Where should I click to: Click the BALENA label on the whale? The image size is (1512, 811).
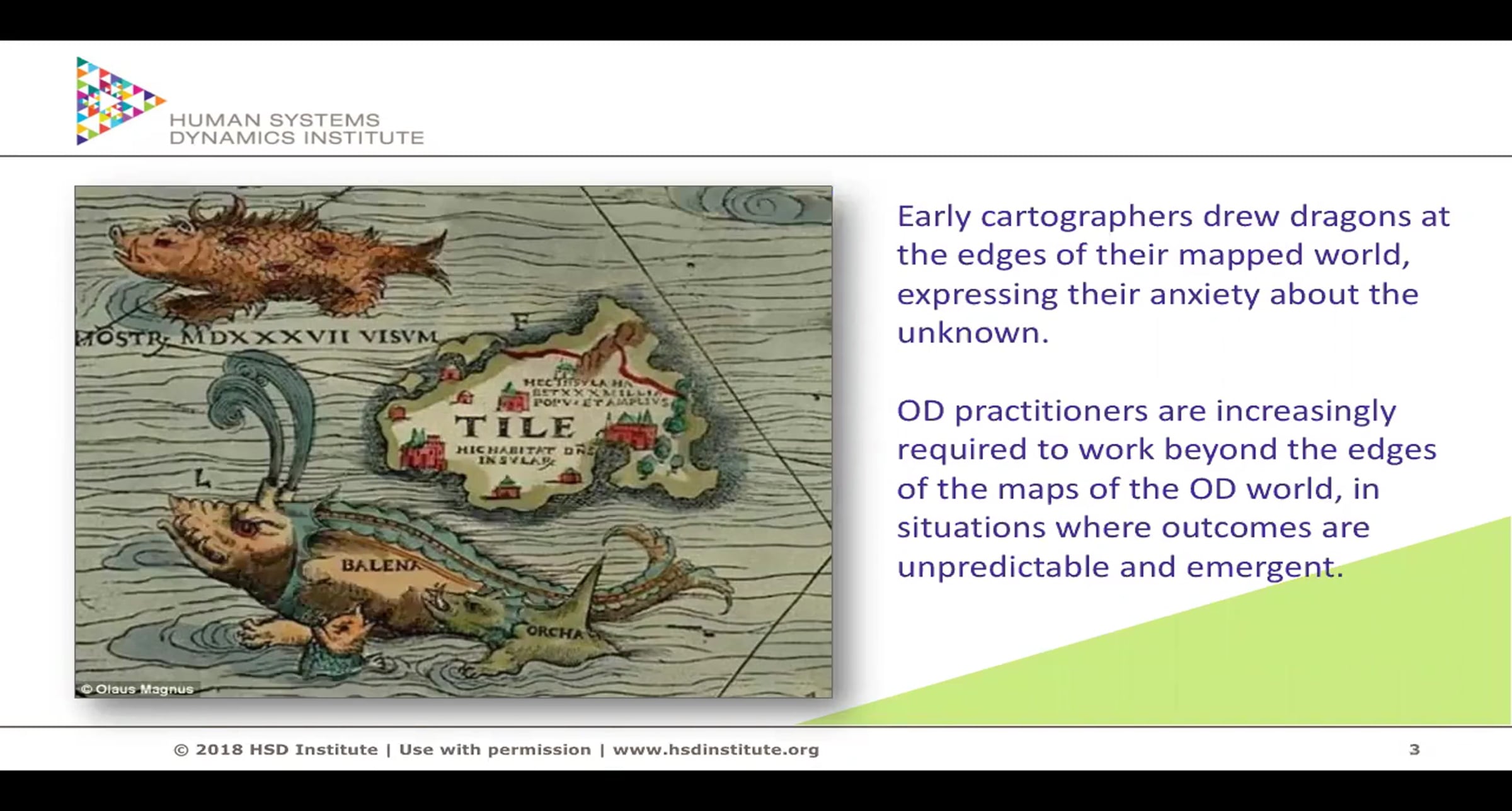pos(381,565)
